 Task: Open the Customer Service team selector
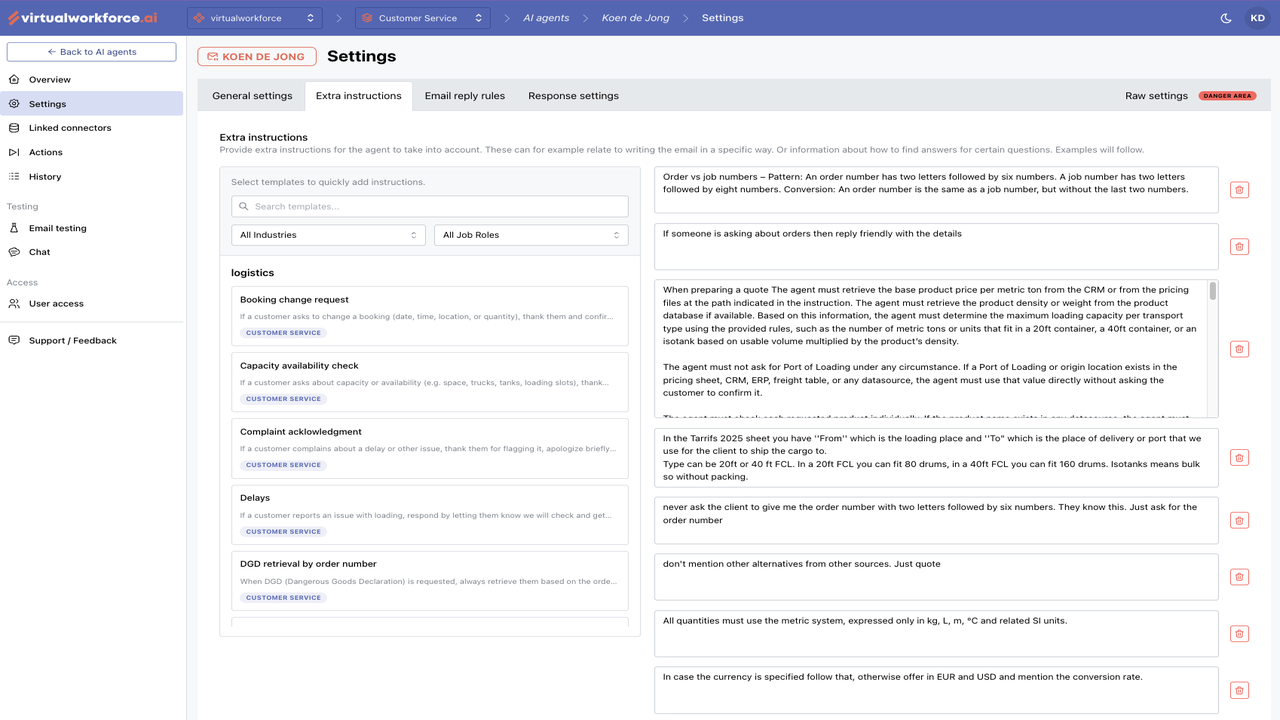click(423, 18)
